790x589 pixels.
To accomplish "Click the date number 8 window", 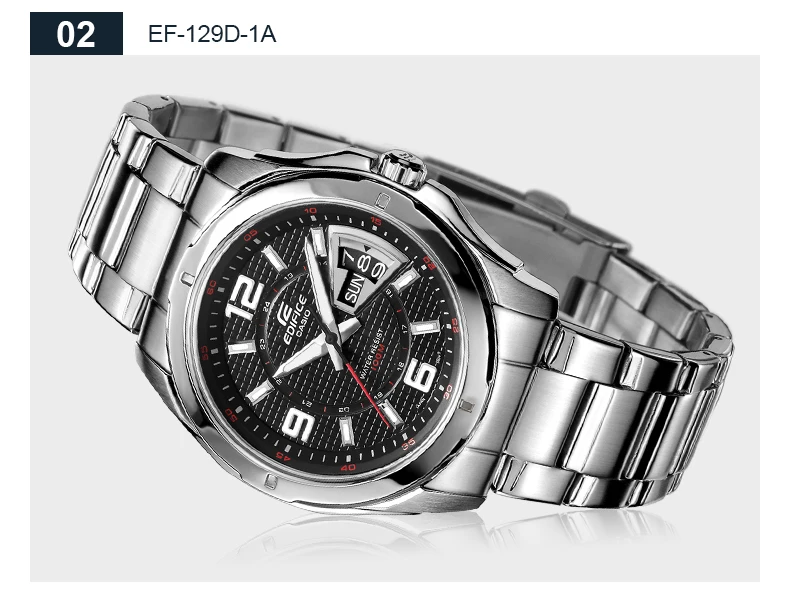I will (x=364, y=263).
